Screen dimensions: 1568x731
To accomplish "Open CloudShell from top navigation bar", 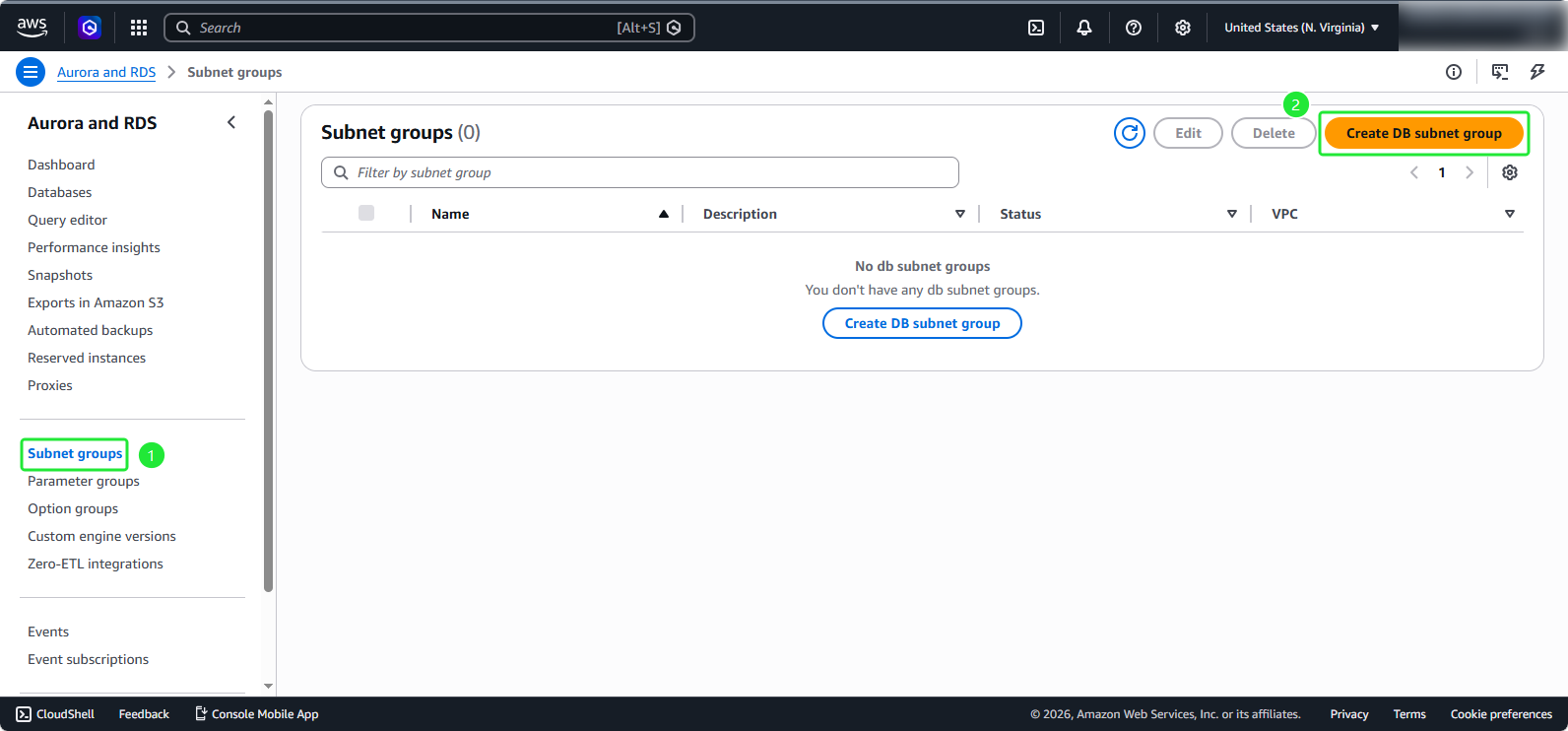I will pos(1036,28).
